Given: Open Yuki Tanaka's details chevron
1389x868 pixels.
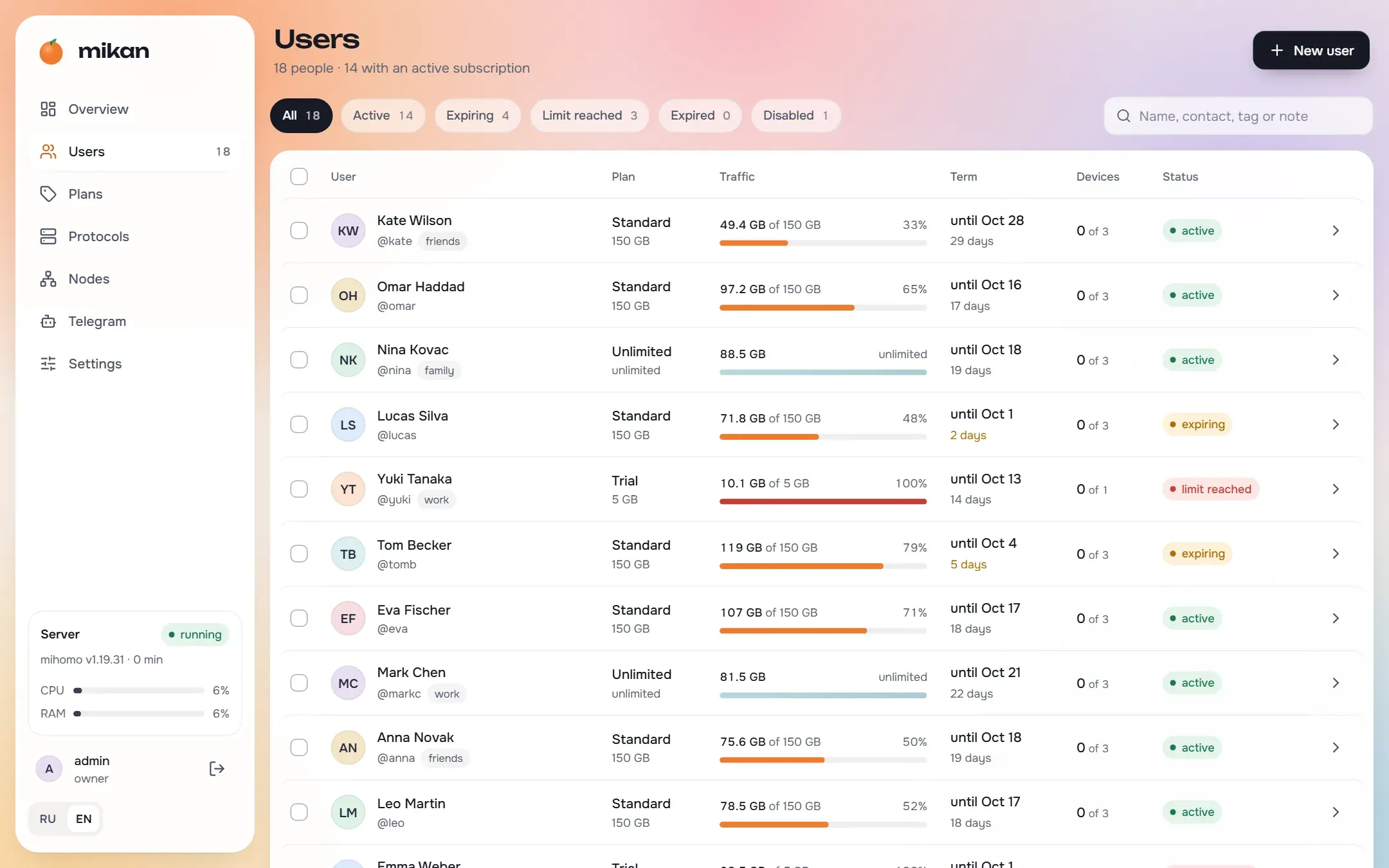Looking at the screenshot, I should [x=1336, y=489].
